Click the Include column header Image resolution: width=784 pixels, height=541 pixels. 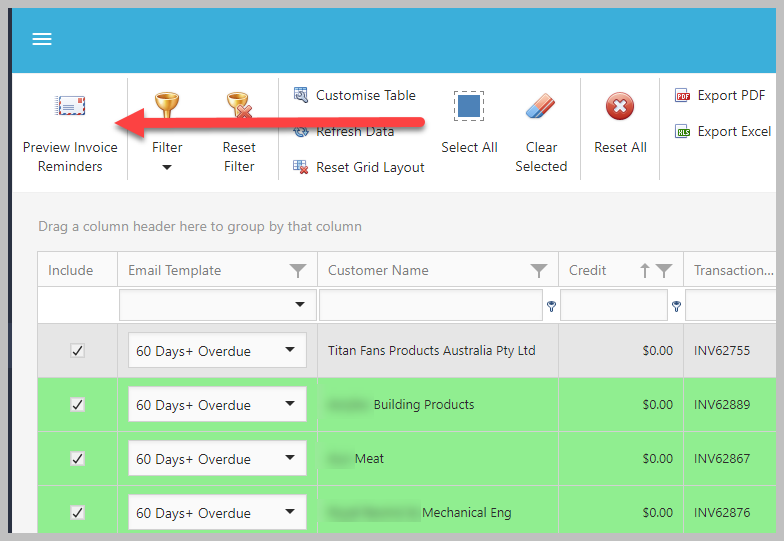(78, 270)
